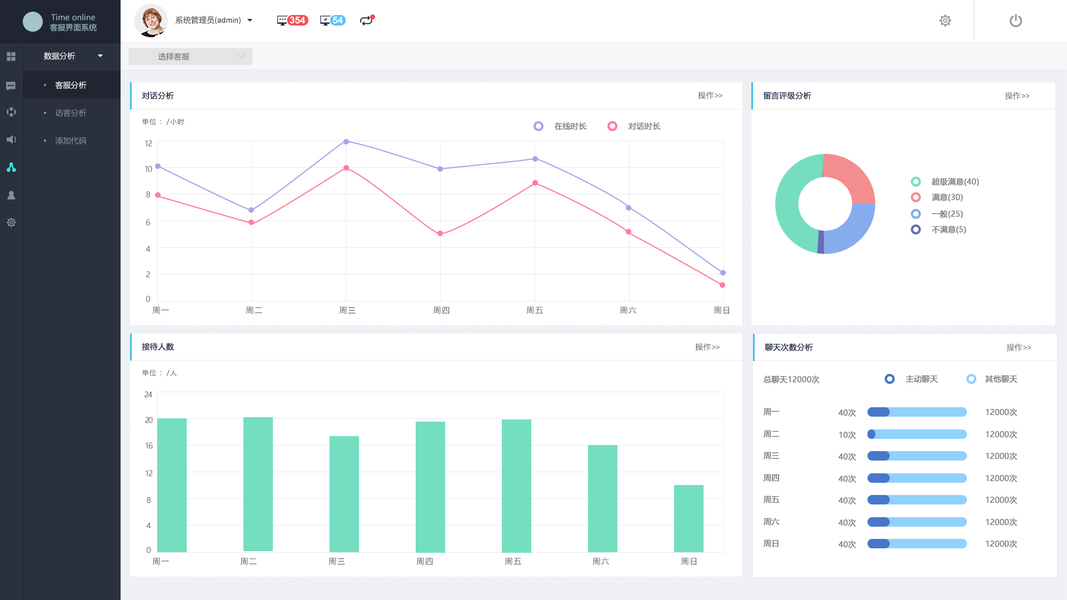
Task: Click the 周二 bar in 接待人数 chart
Action: pyautogui.click(x=258, y=484)
